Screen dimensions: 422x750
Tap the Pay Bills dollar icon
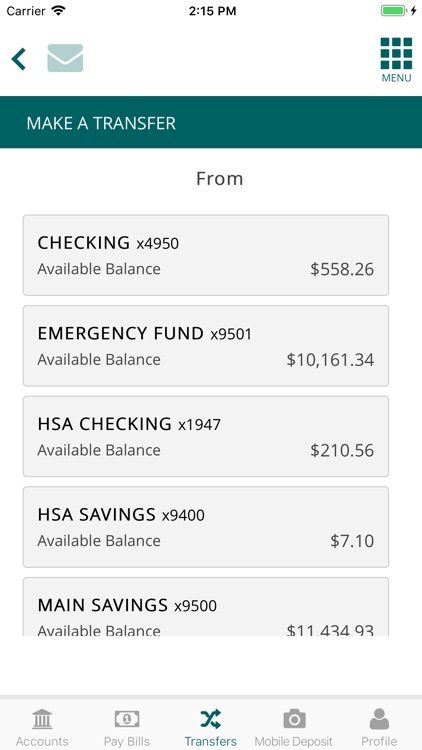click(x=127, y=718)
